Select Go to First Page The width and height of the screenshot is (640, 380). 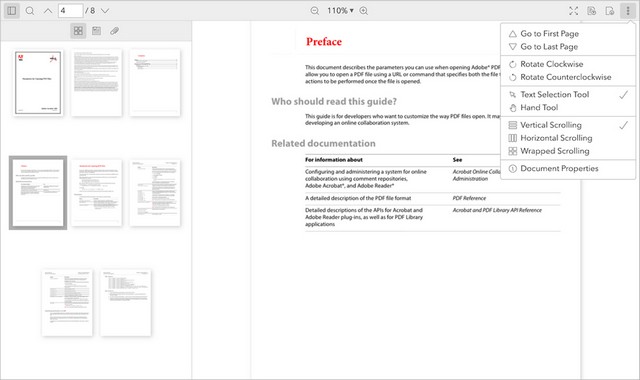(568, 33)
